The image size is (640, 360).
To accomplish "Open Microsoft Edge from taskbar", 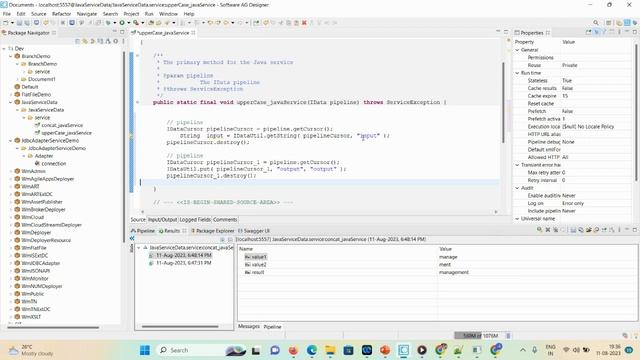I will (x=312, y=350).
